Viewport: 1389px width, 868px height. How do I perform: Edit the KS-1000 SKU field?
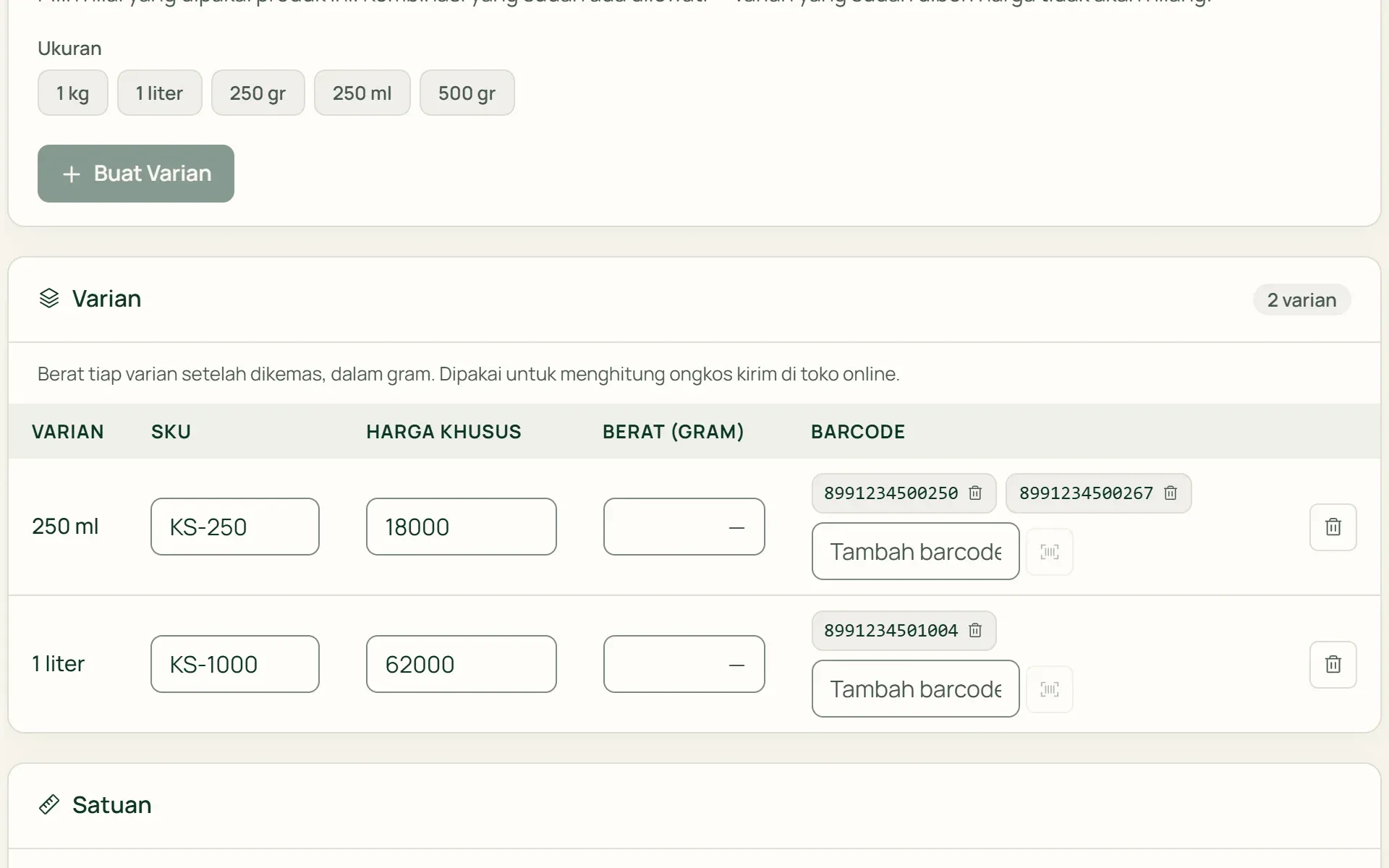pyautogui.click(x=235, y=664)
